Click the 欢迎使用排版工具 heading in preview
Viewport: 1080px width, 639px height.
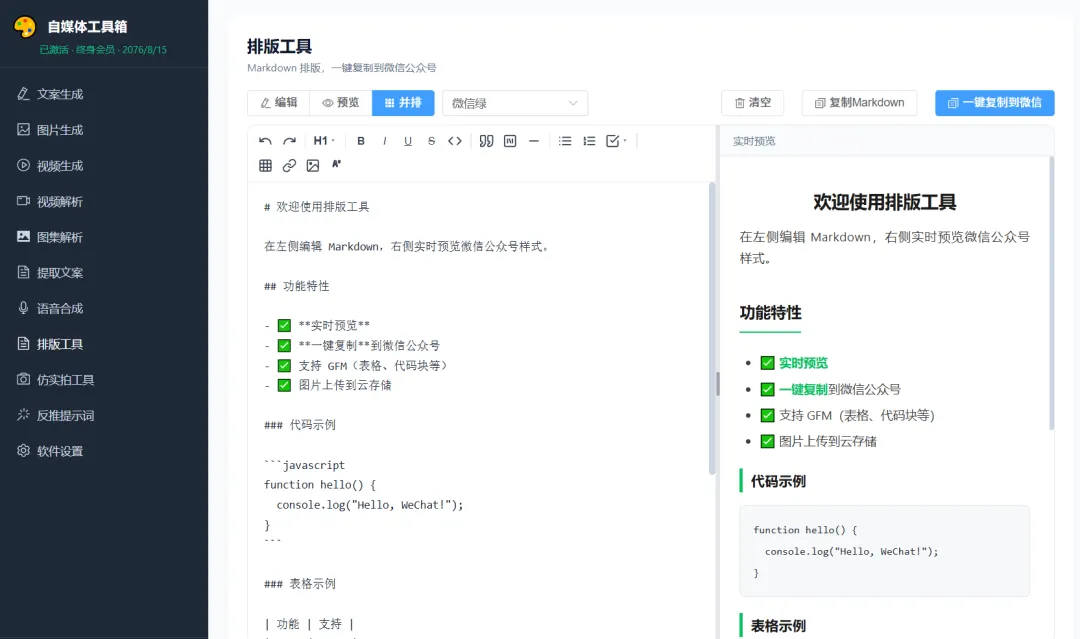(884, 202)
